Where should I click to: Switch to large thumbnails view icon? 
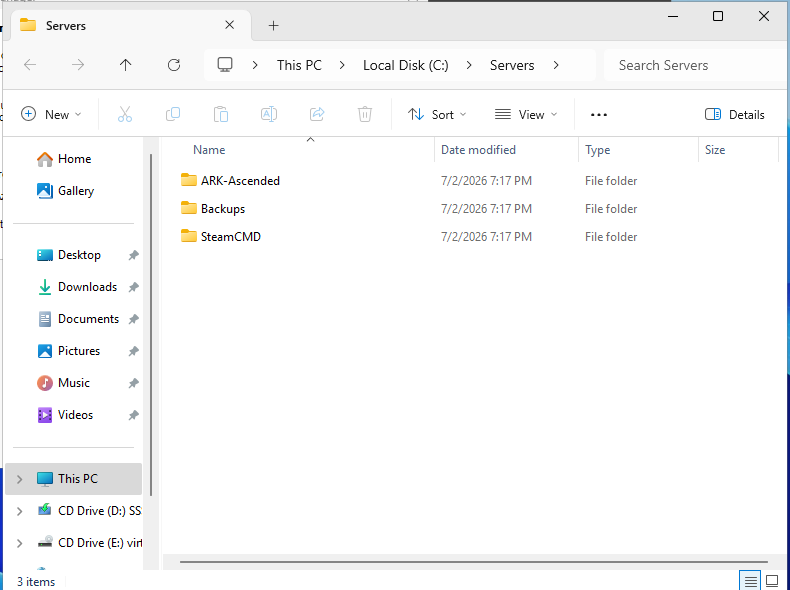(x=772, y=581)
